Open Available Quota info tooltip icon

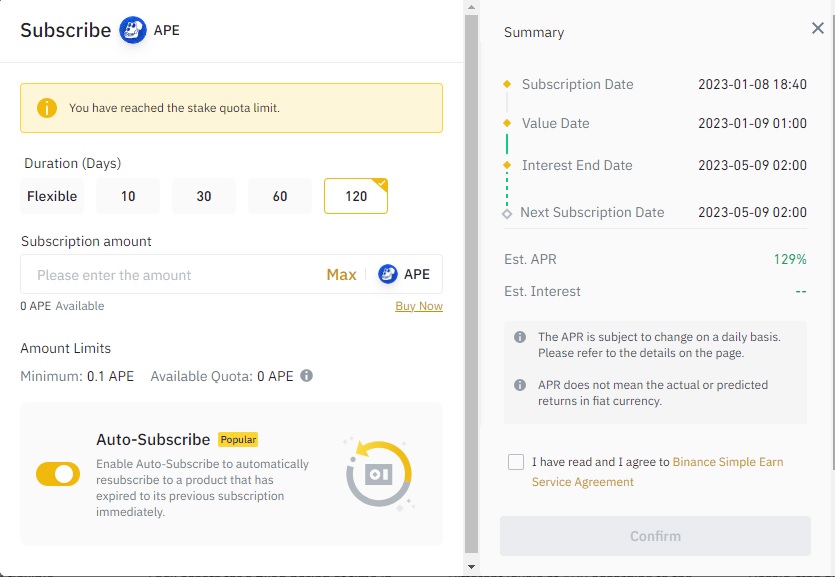[306, 375]
